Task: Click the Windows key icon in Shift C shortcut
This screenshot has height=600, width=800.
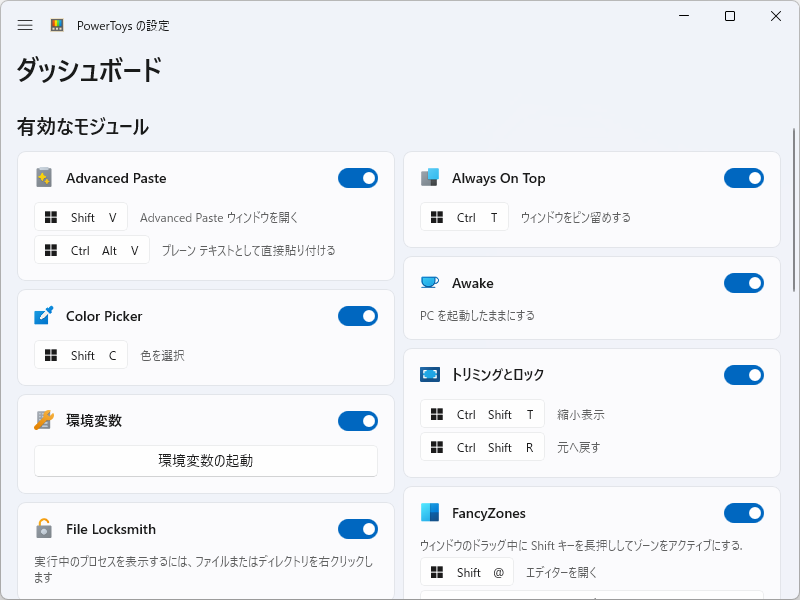Action: point(53,355)
